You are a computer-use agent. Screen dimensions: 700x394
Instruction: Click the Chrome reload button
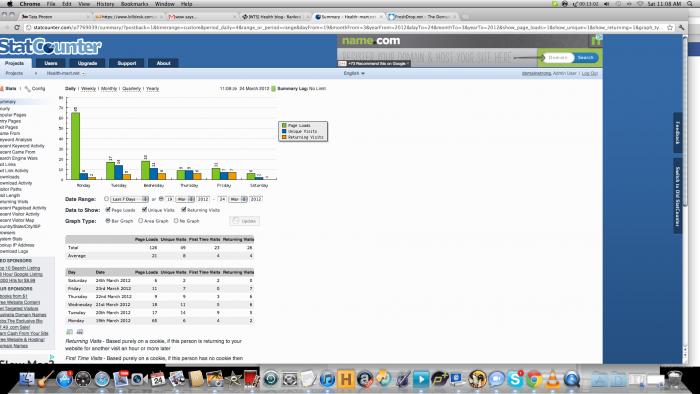click(17, 28)
